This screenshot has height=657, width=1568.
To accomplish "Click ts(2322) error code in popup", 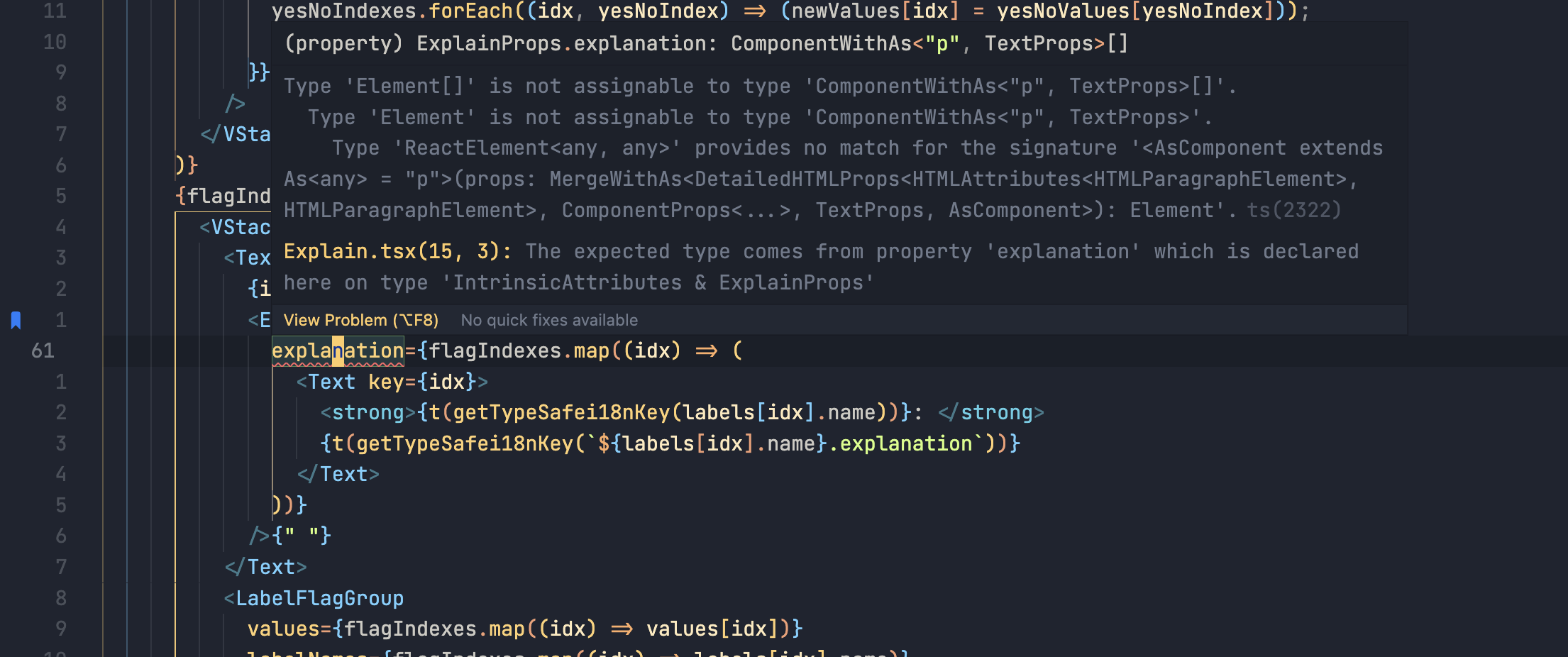I will [1293, 210].
